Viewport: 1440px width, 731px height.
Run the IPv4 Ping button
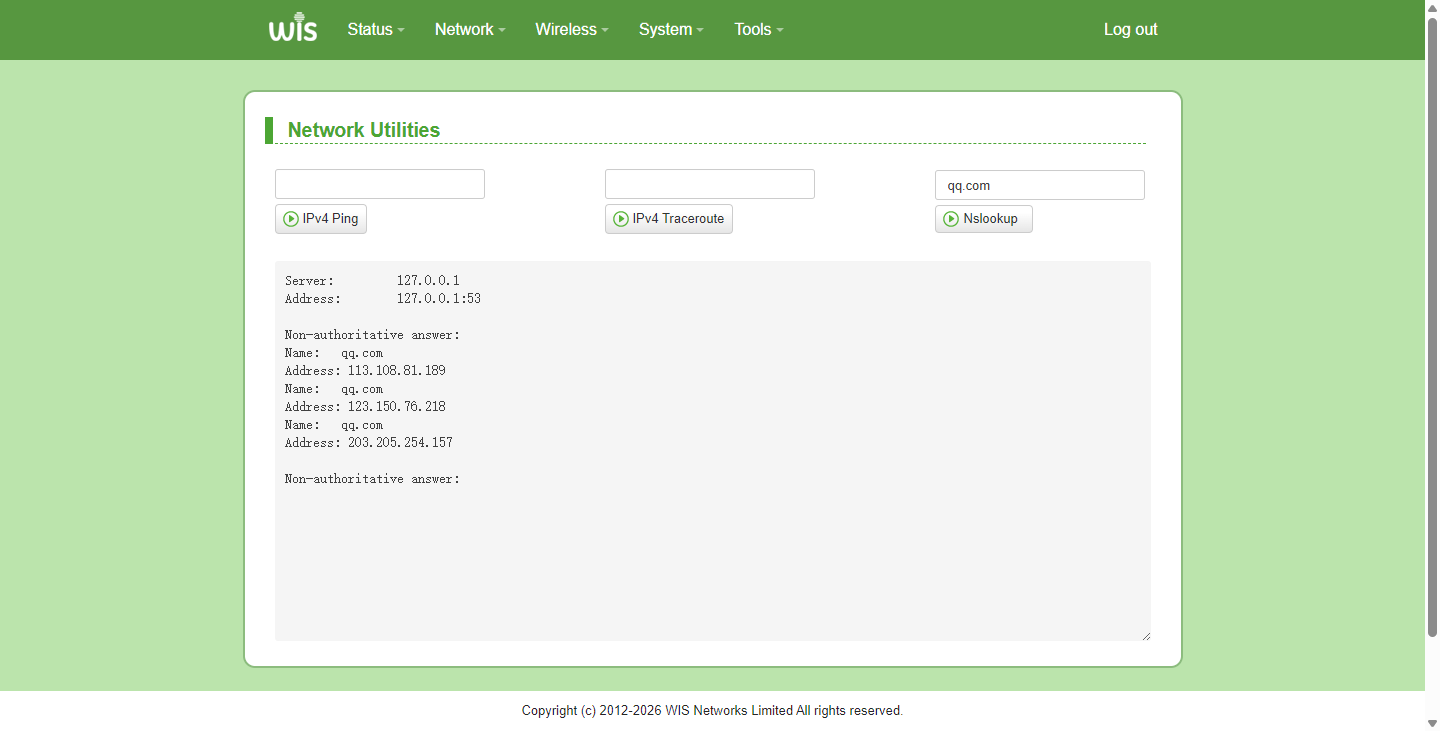pos(321,219)
